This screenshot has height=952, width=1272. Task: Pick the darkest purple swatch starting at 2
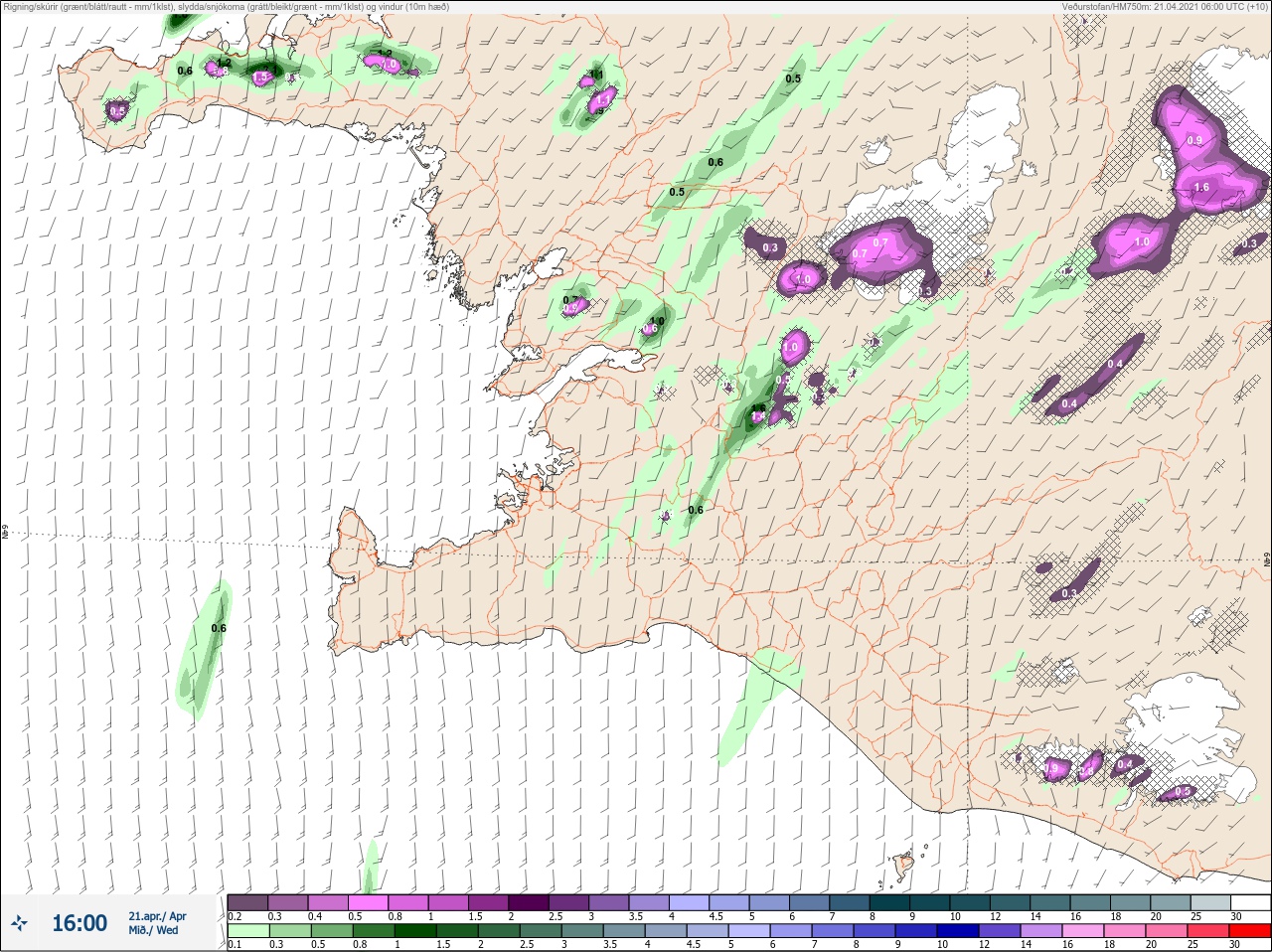click(x=529, y=902)
